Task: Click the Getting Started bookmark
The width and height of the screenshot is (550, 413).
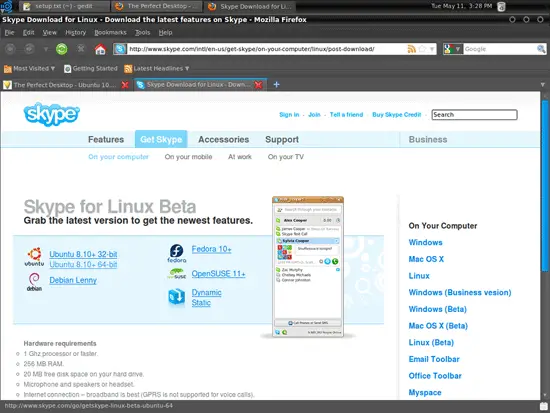Action: click(91, 68)
